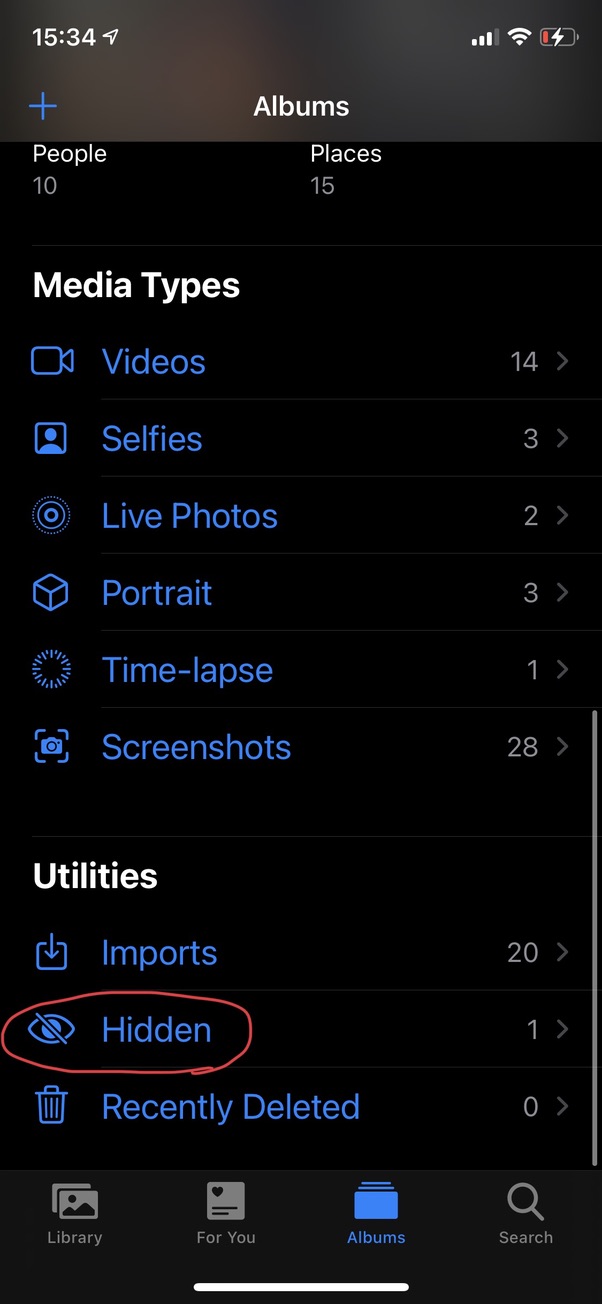The height and width of the screenshot is (1304, 602).
Task: Expand the Recently Deleted row chevron
Action: [x=562, y=1106]
